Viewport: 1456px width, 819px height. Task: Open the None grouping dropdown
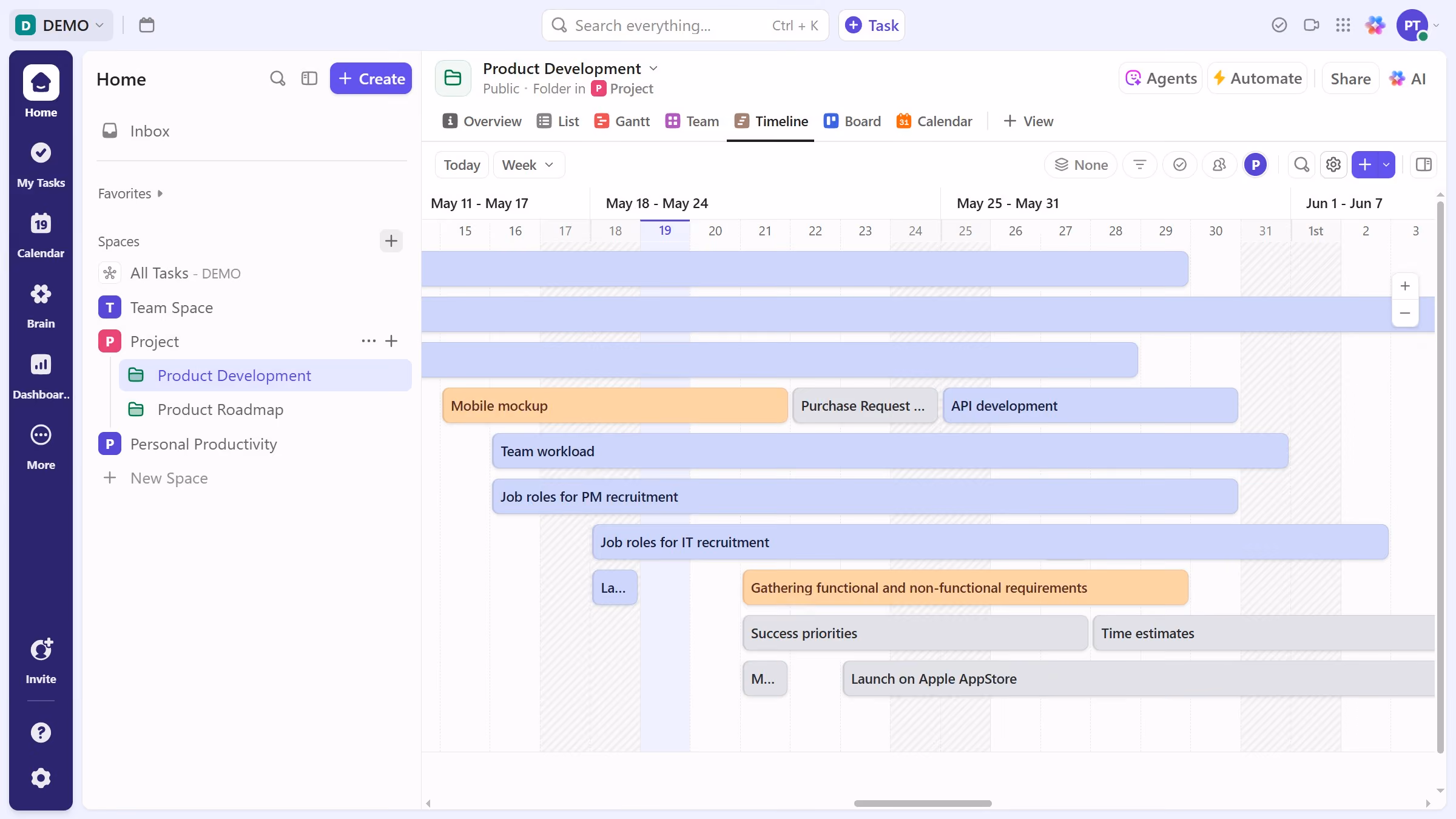[1081, 164]
